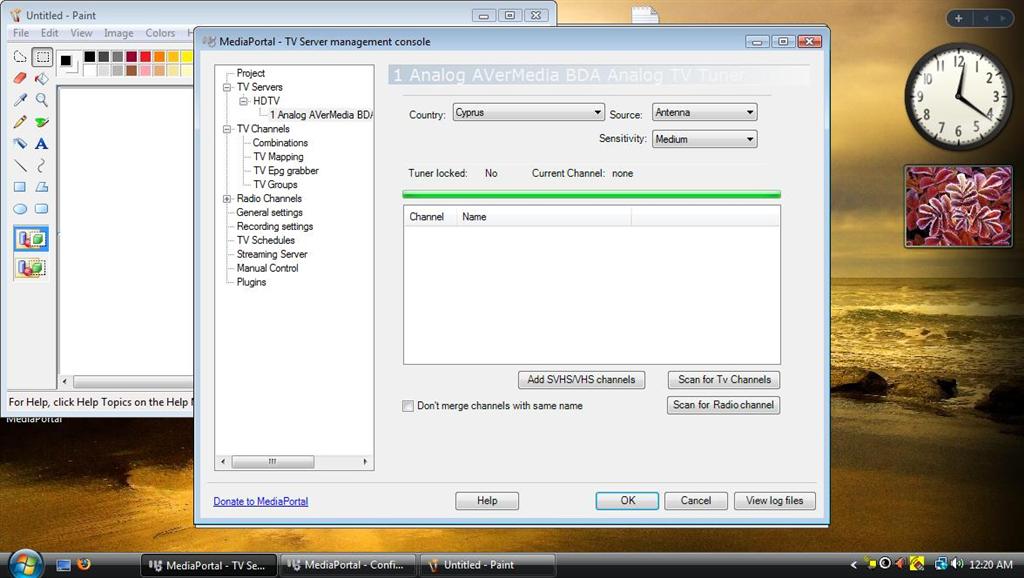Click the flower slideshow gadget thumbnail
Image resolution: width=1024 pixels, height=578 pixels.
coord(958,206)
